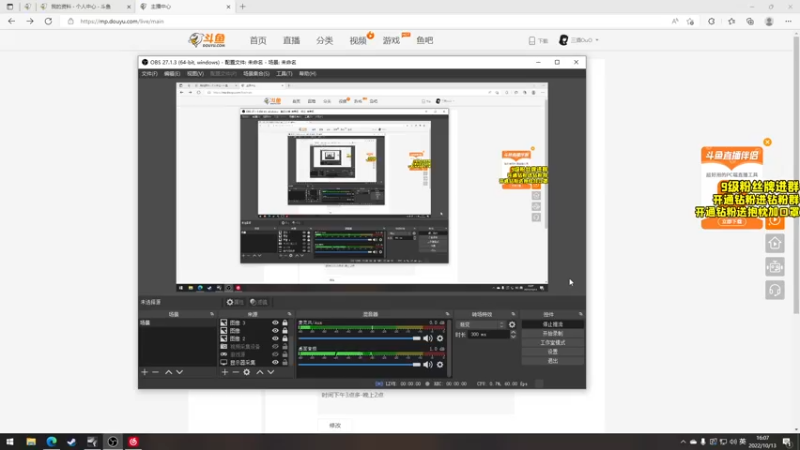Image resolution: width=800 pixels, height=450 pixels.
Task: Mute the 麦克风/Aux speaker icon
Action: pyautogui.click(x=428, y=338)
